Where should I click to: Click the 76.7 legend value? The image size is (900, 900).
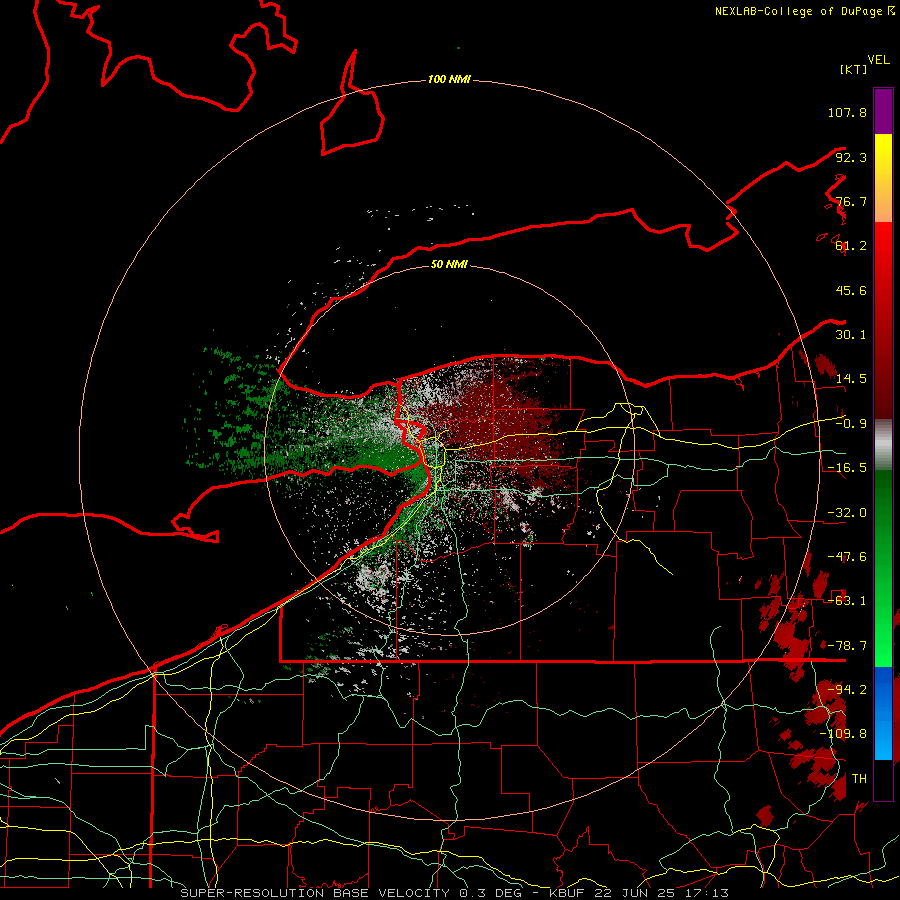(x=851, y=201)
